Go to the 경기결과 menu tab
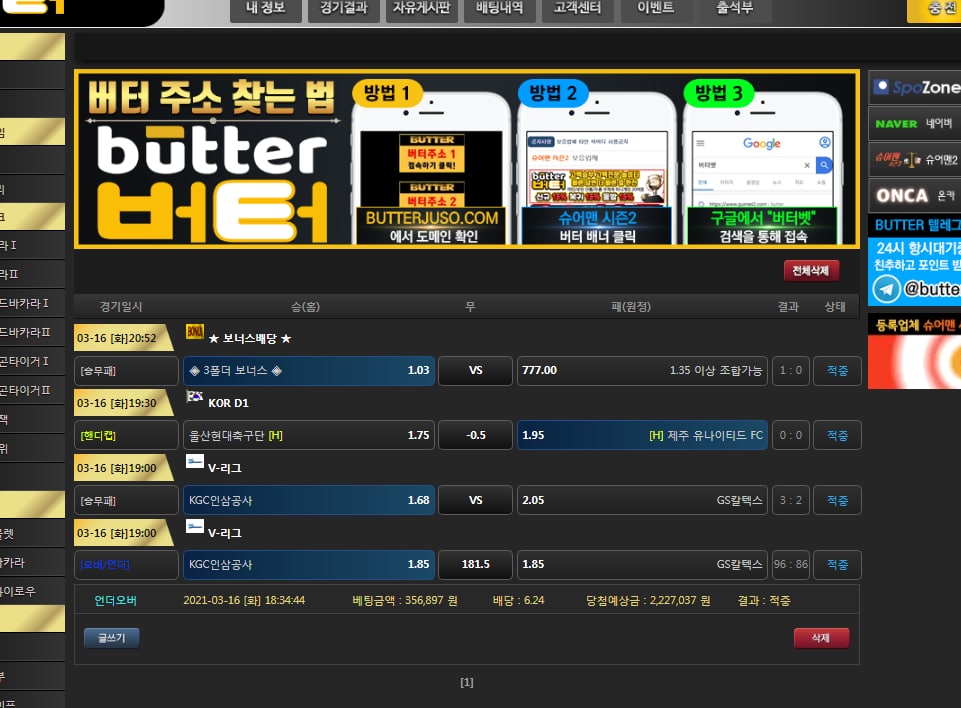 click(344, 9)
